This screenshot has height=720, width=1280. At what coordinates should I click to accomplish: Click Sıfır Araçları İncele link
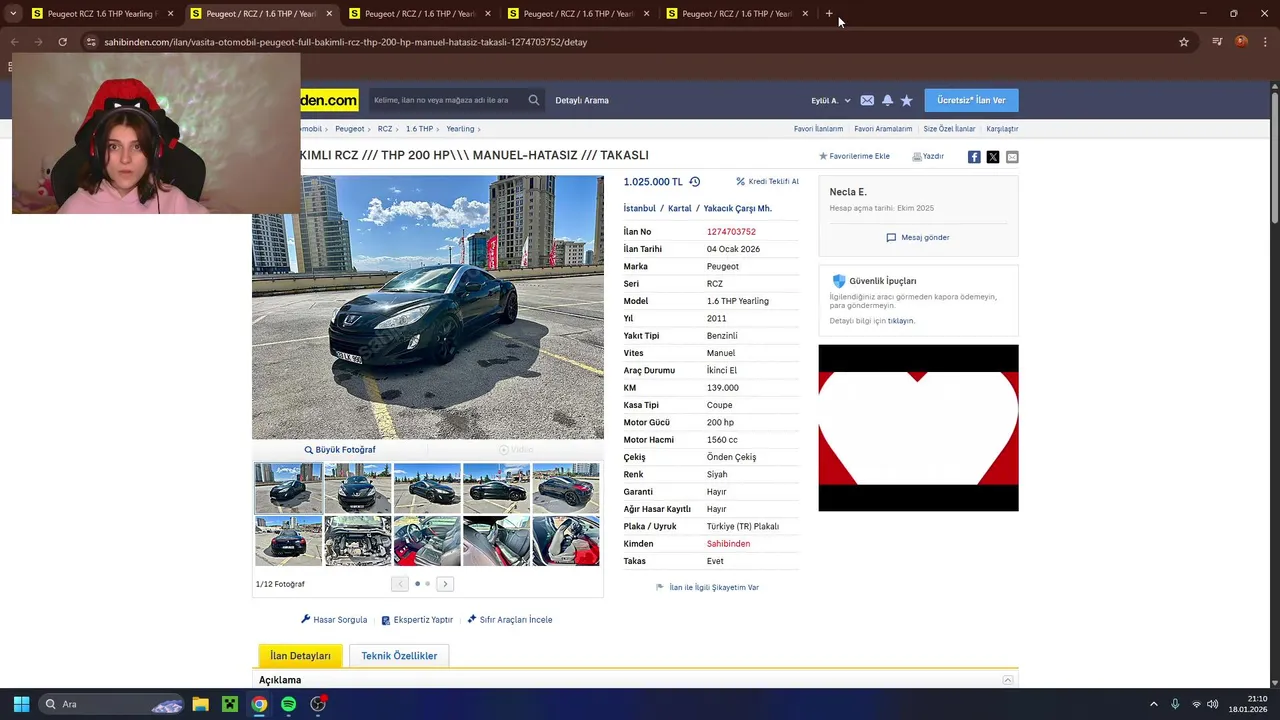[x=510, y=620]
